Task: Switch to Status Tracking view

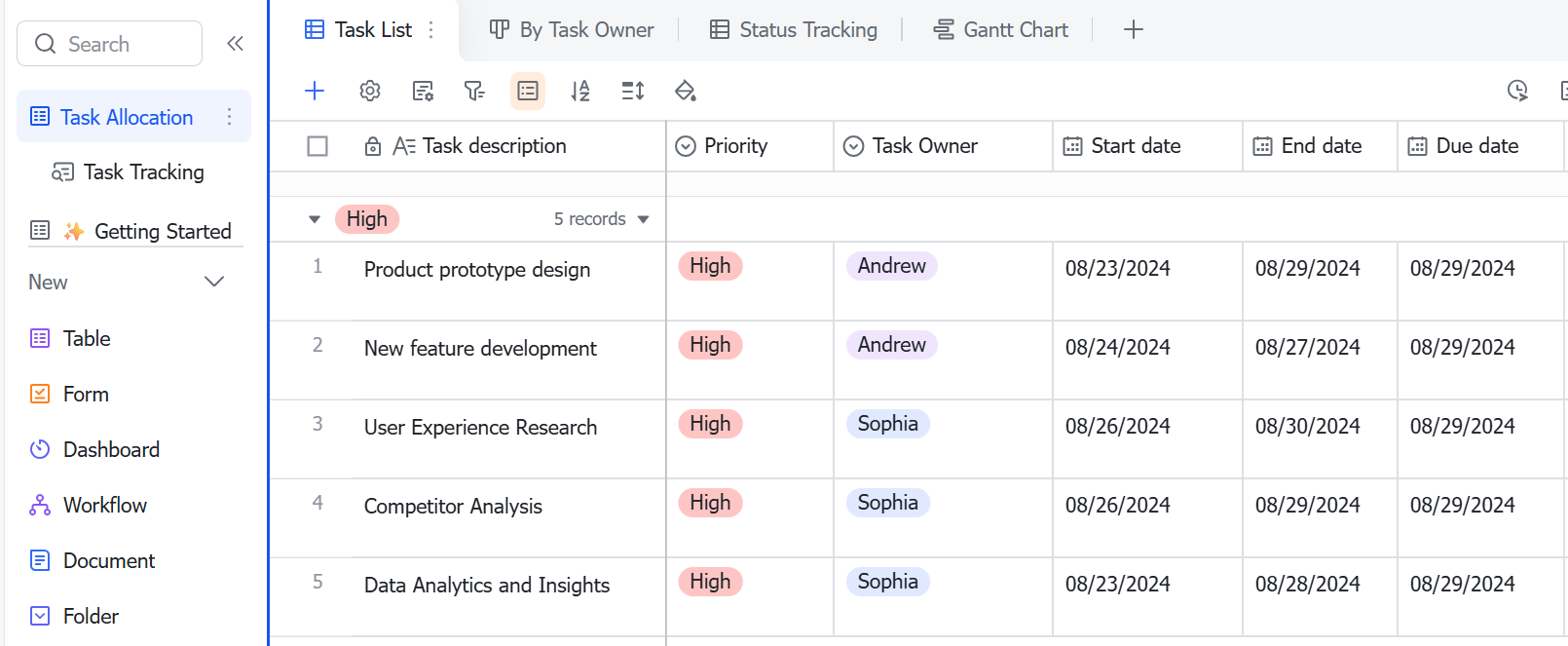Action: pos(794,29)
